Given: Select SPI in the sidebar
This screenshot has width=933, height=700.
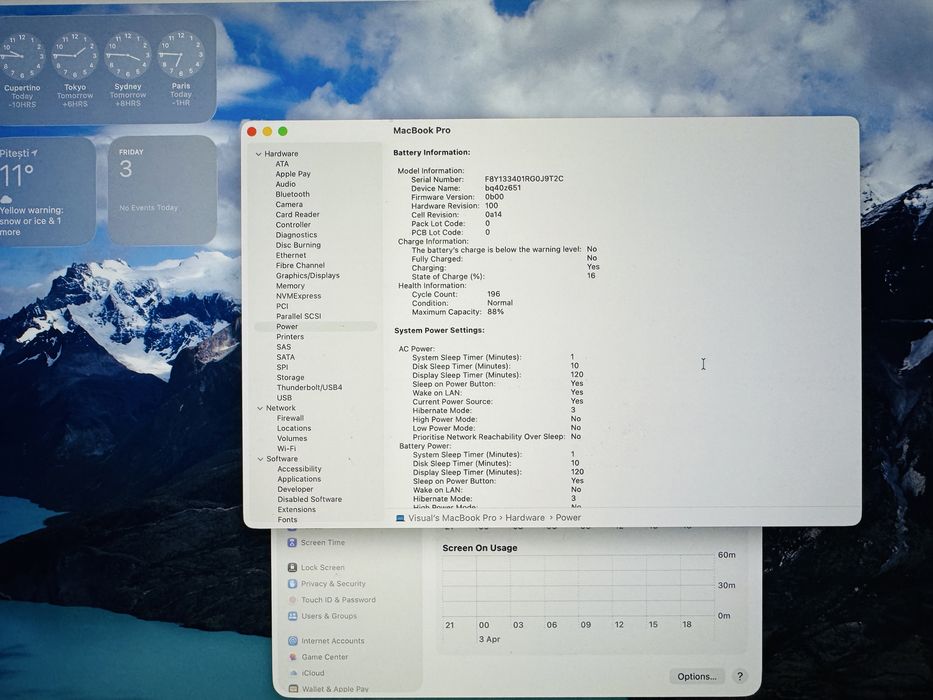Looking at the screenshot, I should 283,367.
